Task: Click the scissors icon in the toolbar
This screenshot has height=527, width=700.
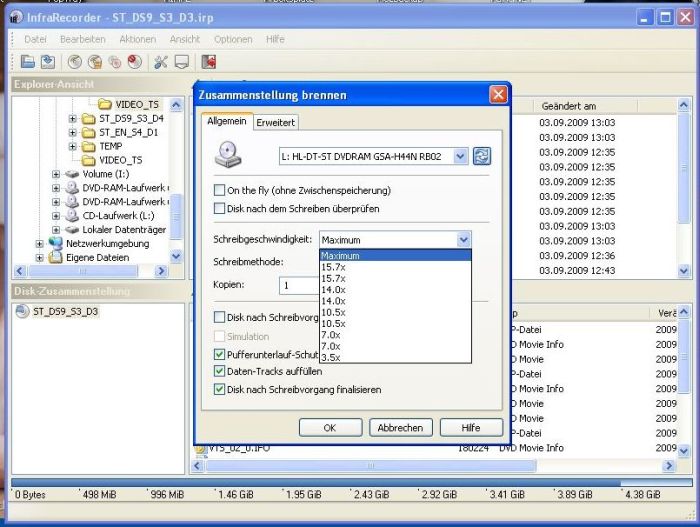Action: click(x=160, y=62)
